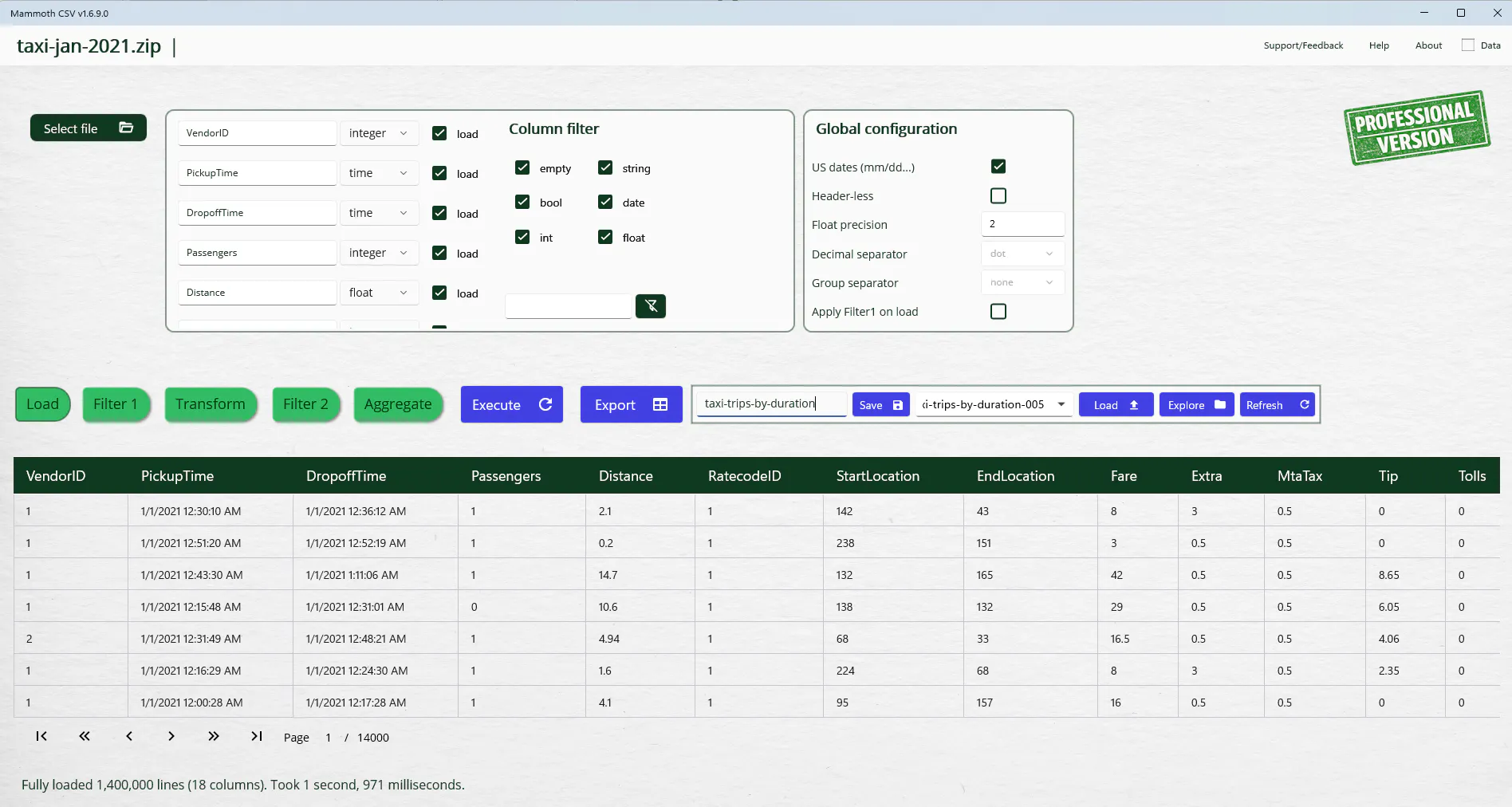Click the refresh icon on Execute button
The height and width of the screenshot is (807, 1512).
click(x=545, y=404)
